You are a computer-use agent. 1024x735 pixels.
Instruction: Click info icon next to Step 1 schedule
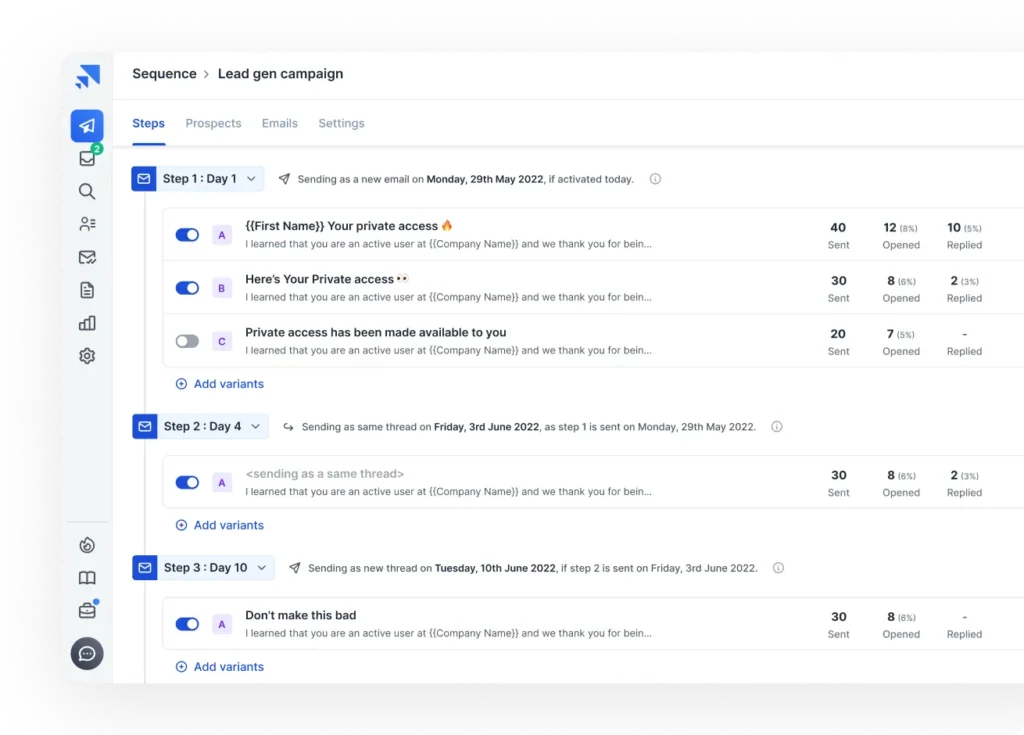(655, 179)
